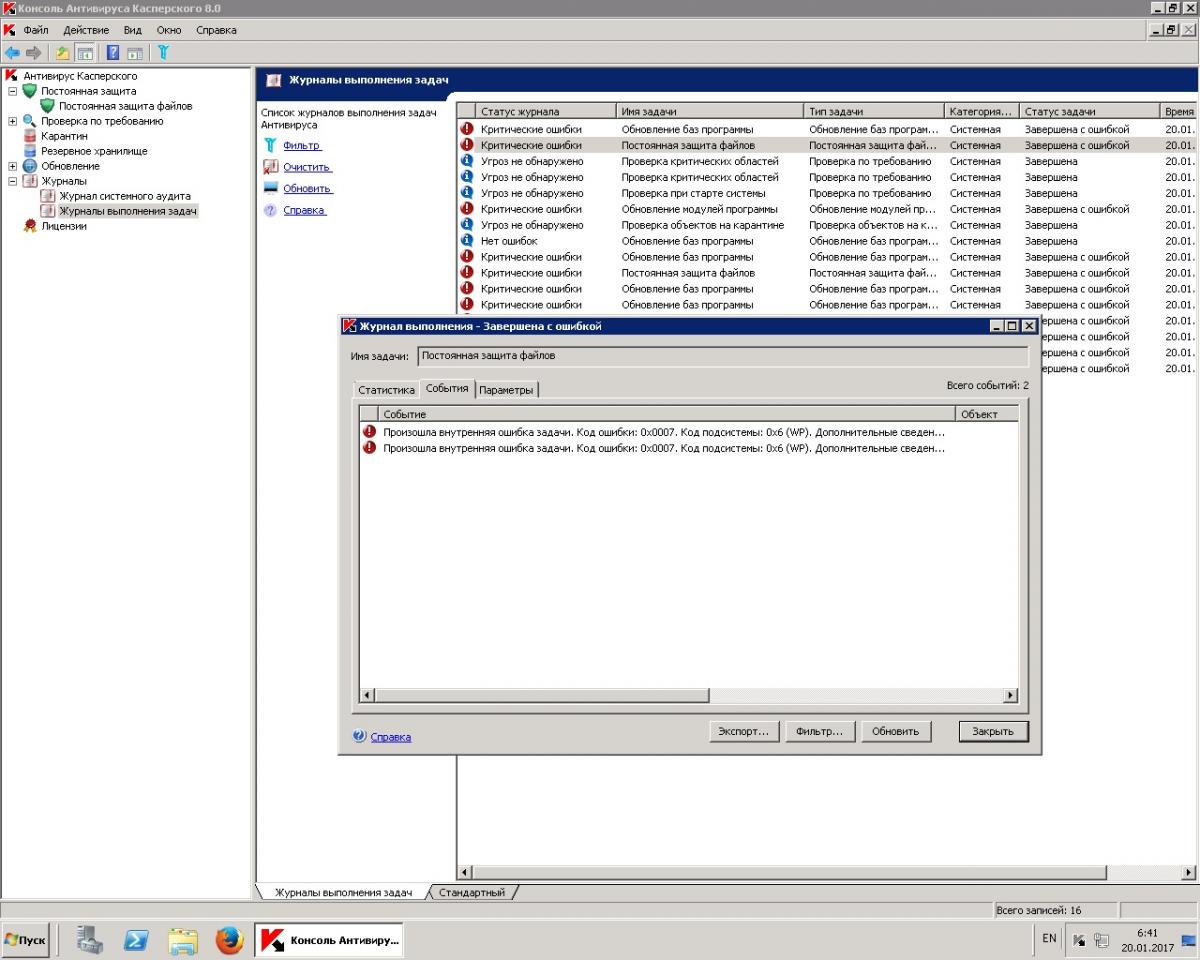
Task: Click the blue question mark Help toolbar icon
Action: (x=113, y=53)
